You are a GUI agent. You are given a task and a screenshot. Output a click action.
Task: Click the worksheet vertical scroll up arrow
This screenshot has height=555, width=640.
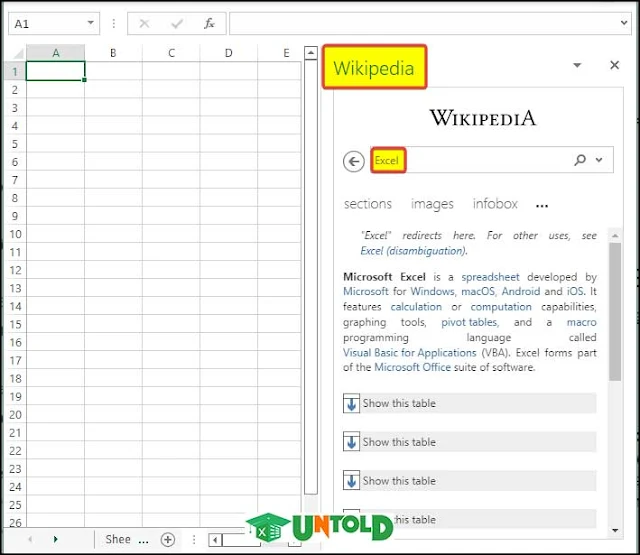pos(311,53)
